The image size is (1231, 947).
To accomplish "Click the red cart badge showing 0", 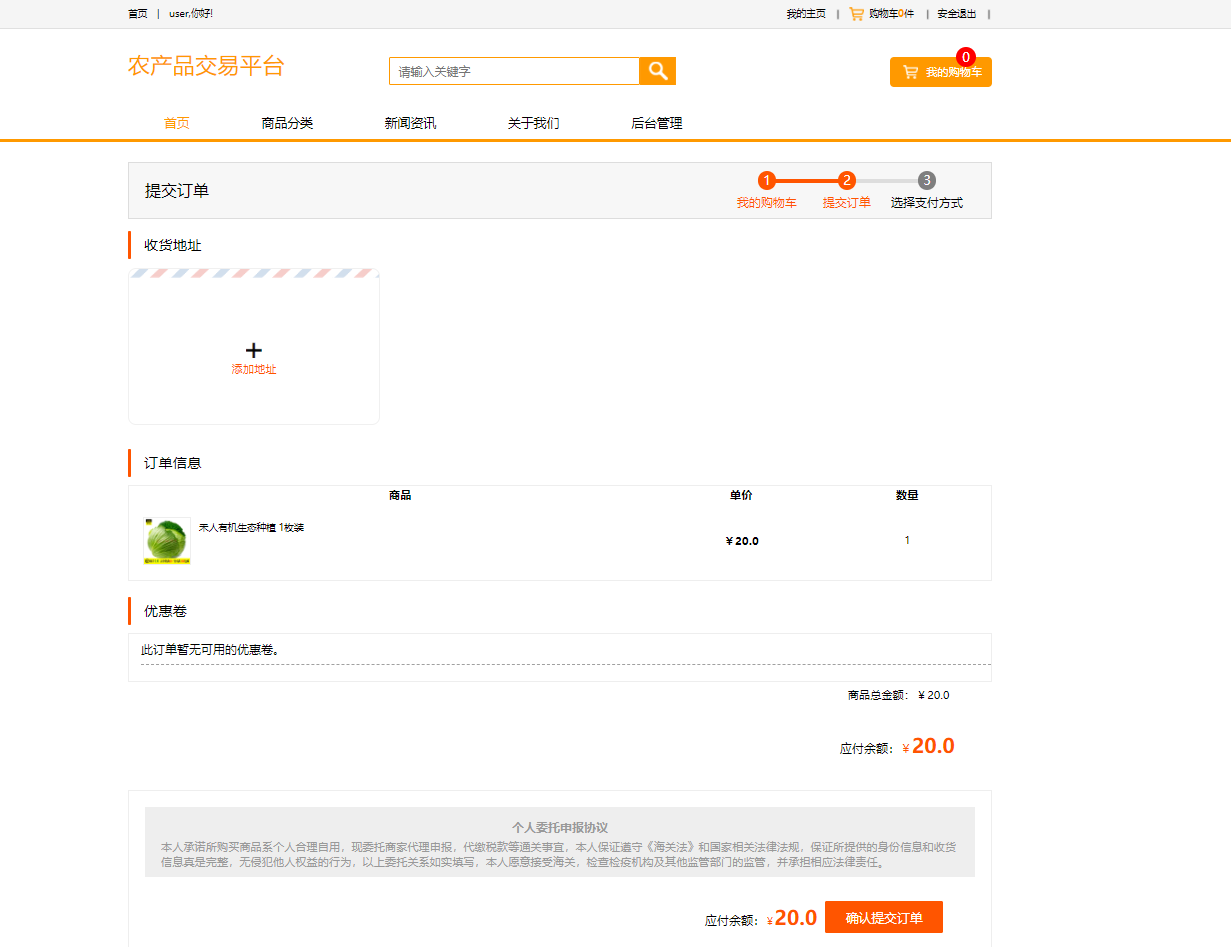I will pos(964,57).
